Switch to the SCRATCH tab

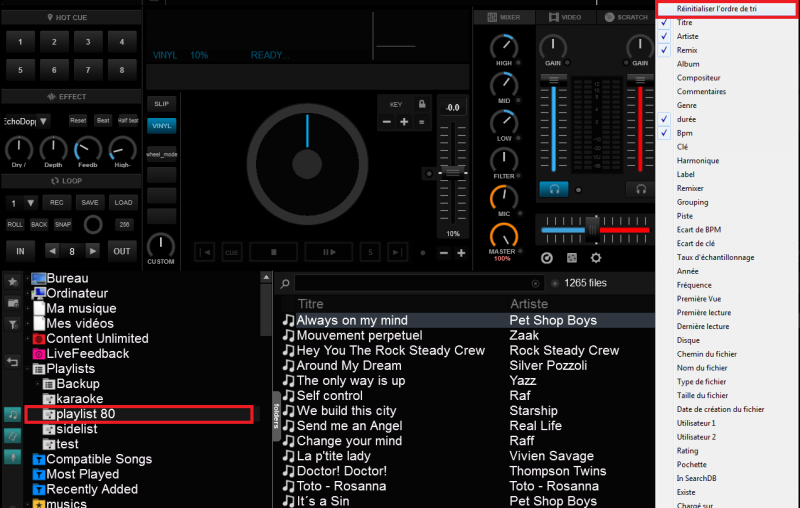tap(626, 17)
